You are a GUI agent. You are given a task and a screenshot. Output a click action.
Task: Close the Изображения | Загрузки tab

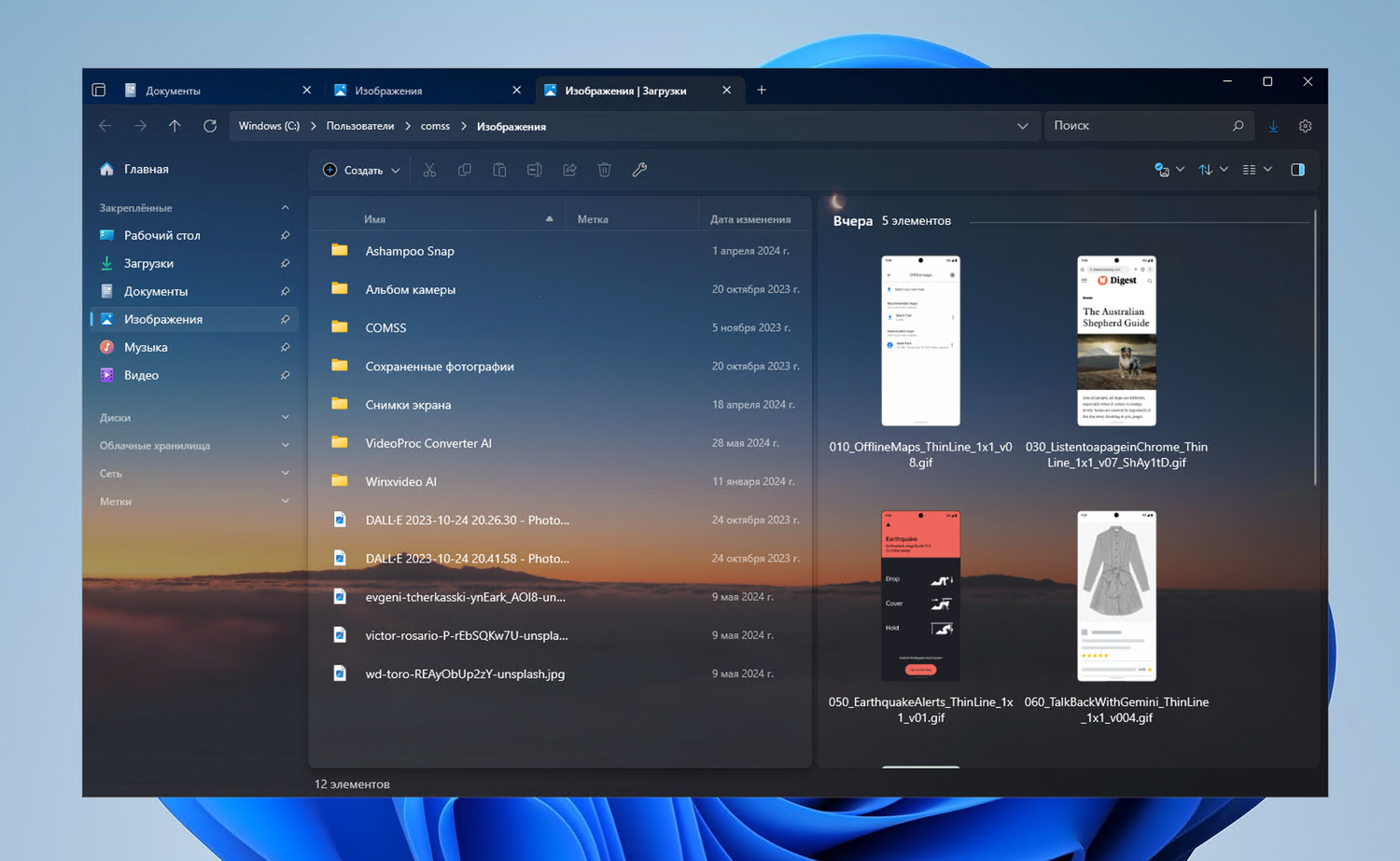(727, 90)
